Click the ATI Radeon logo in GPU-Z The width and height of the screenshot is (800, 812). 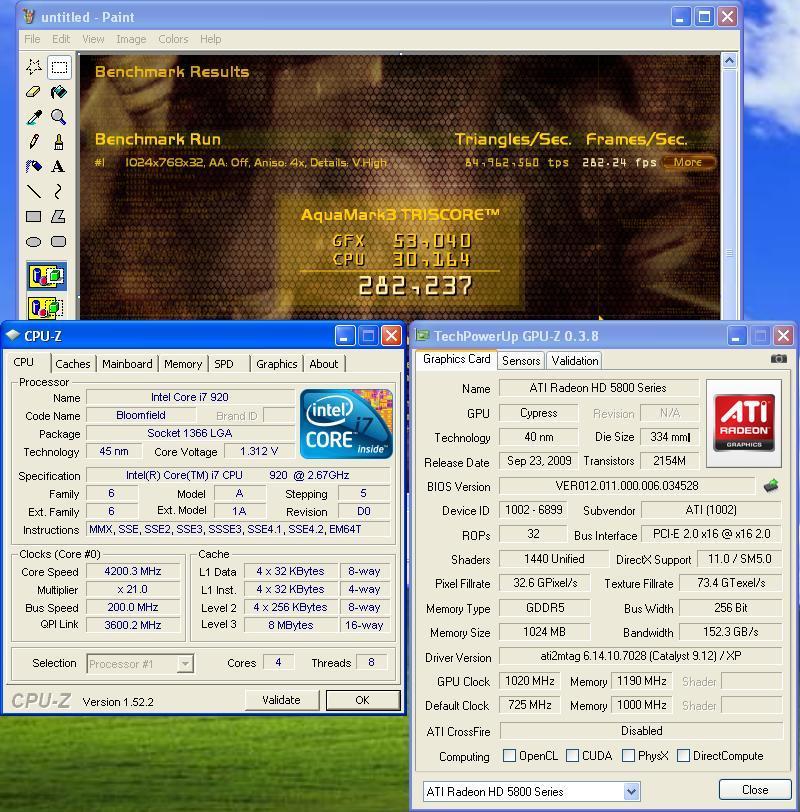pyautogui.click(x=744, y=423)
